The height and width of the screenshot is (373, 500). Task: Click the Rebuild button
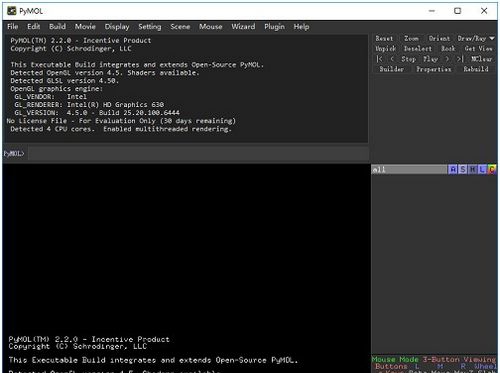476,69
